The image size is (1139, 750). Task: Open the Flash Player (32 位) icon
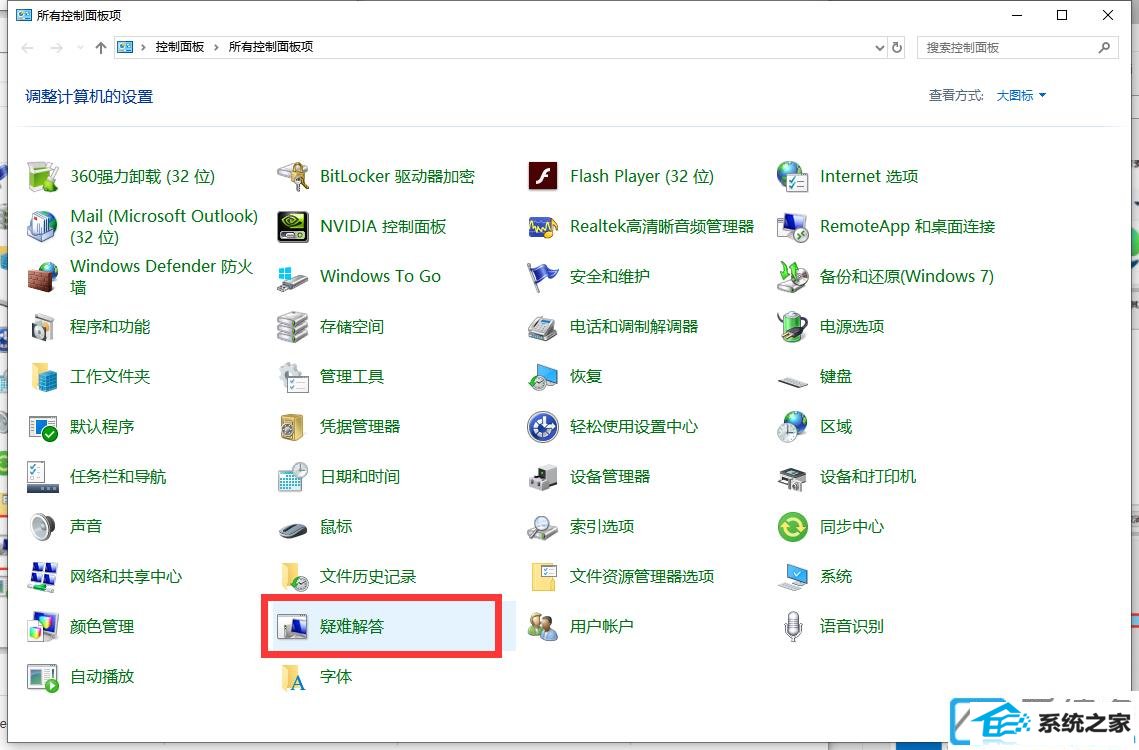click(543, 177)
